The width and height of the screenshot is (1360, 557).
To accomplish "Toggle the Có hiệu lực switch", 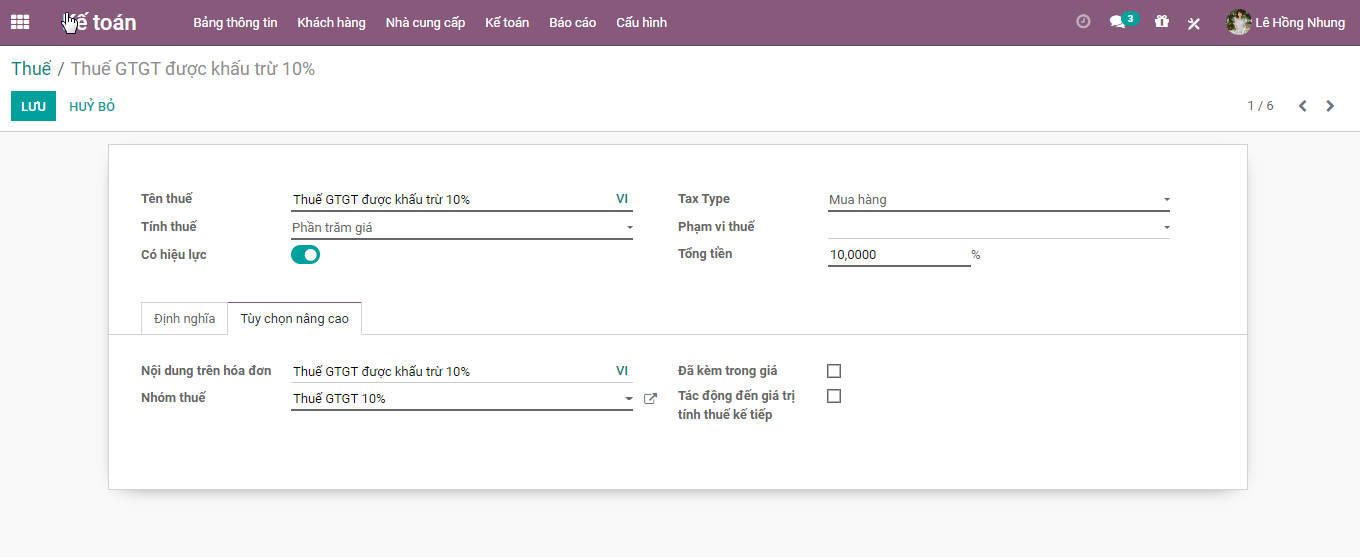I will click(x=305, y=255).
